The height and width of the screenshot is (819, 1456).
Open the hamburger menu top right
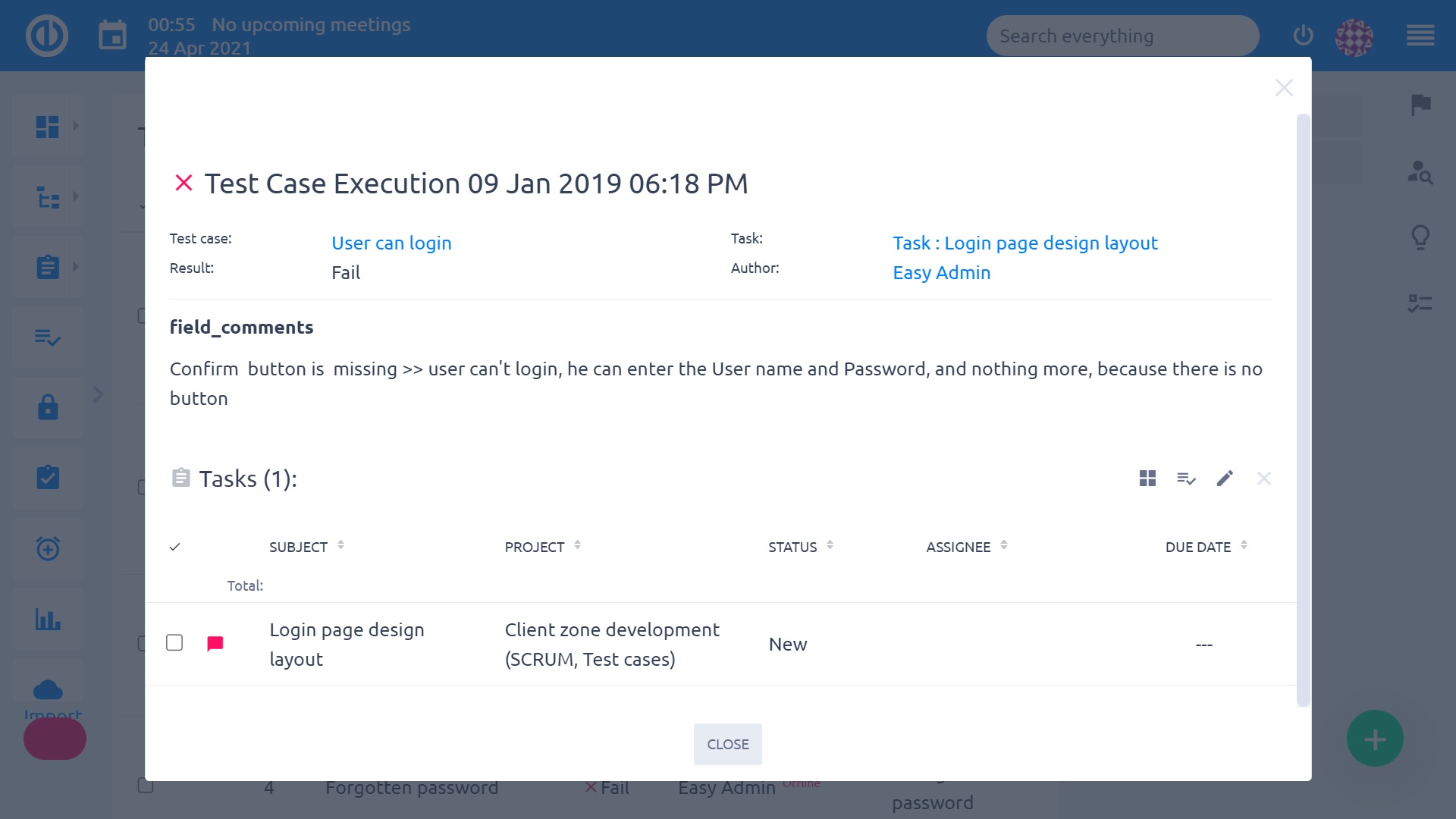[1421, 35]
